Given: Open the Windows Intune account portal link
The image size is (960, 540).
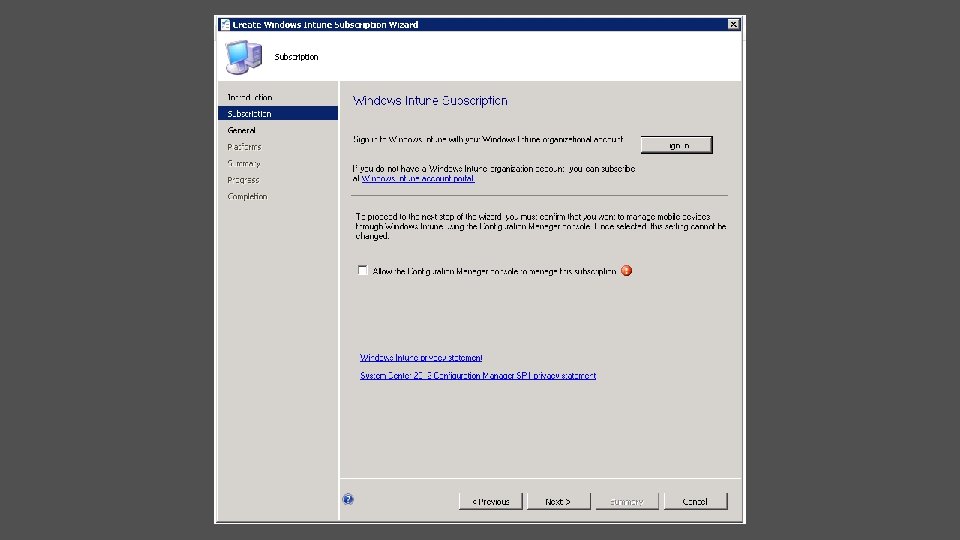Looking at the screenshot, I should (x=418, y=179).
